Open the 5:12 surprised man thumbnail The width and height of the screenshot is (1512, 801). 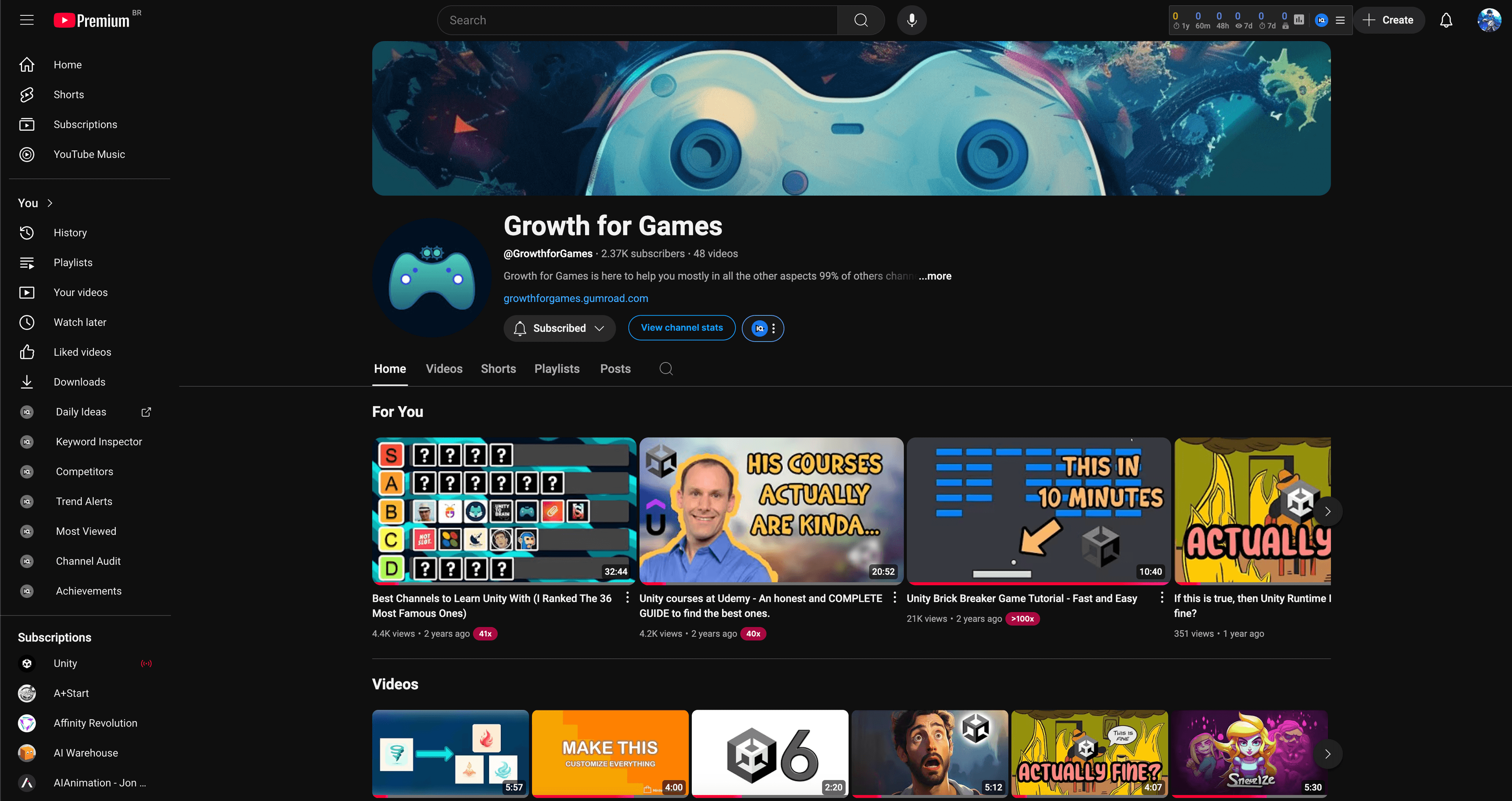click(930, 753)
